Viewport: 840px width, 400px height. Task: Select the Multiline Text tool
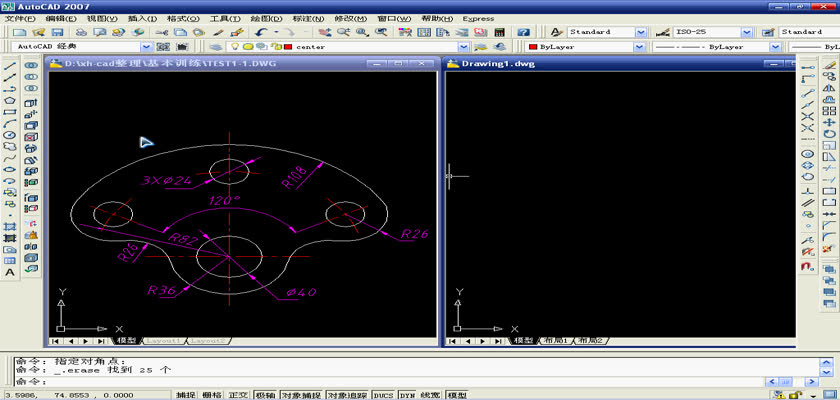10,271
